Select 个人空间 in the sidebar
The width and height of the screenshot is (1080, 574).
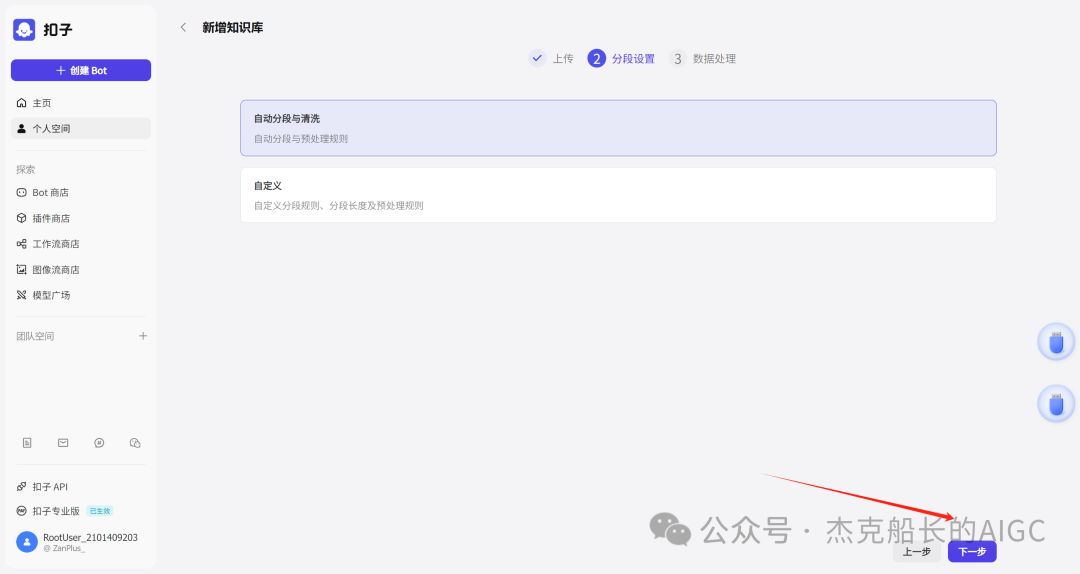(81, 128)
